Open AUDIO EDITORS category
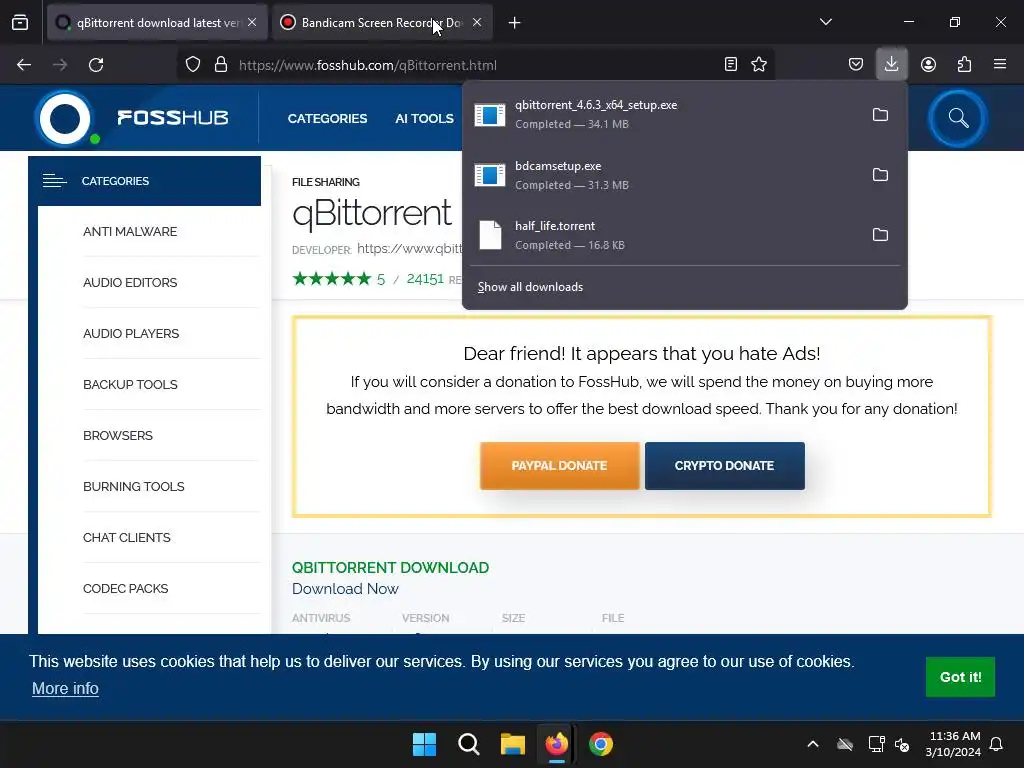 130,282
